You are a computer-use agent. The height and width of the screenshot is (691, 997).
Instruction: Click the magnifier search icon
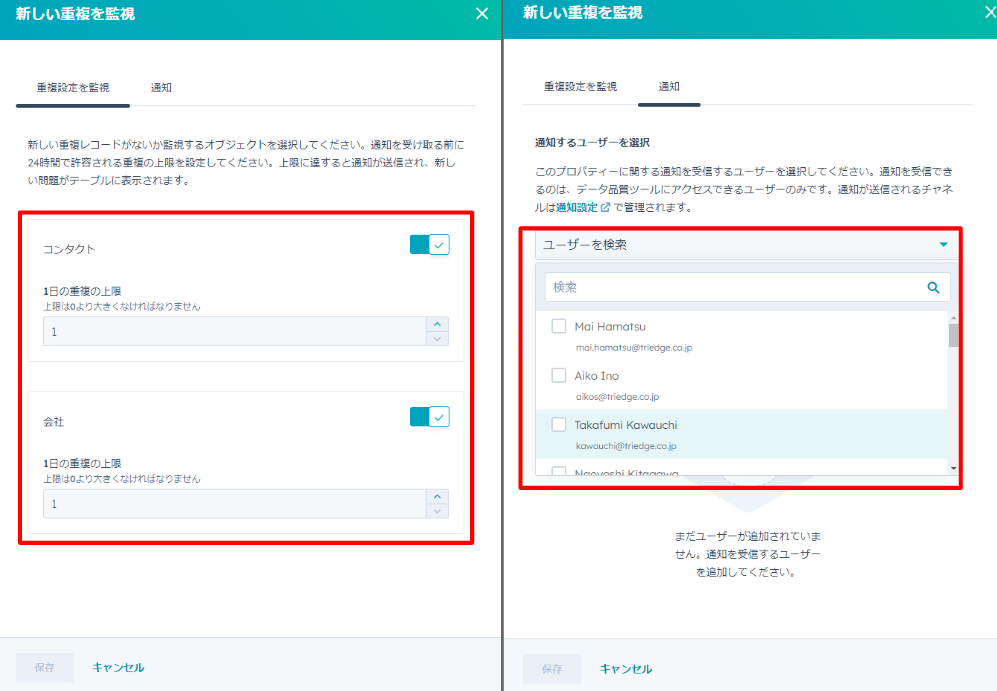pos(933,287)
